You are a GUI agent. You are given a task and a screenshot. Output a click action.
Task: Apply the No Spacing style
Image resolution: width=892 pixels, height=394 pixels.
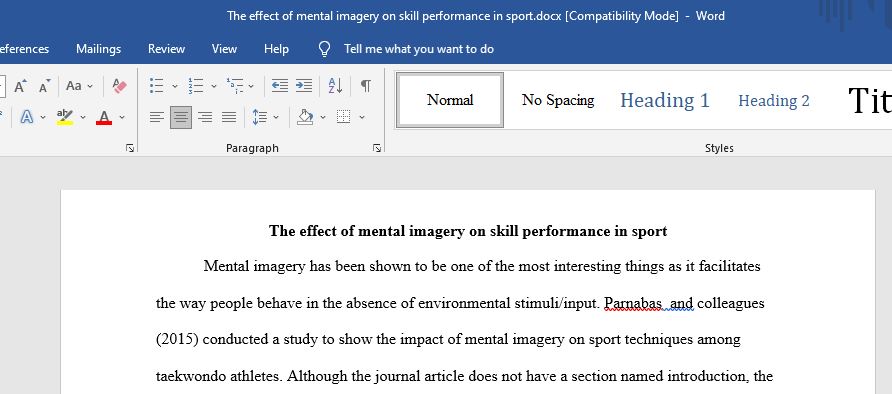[x=558, y=100]
